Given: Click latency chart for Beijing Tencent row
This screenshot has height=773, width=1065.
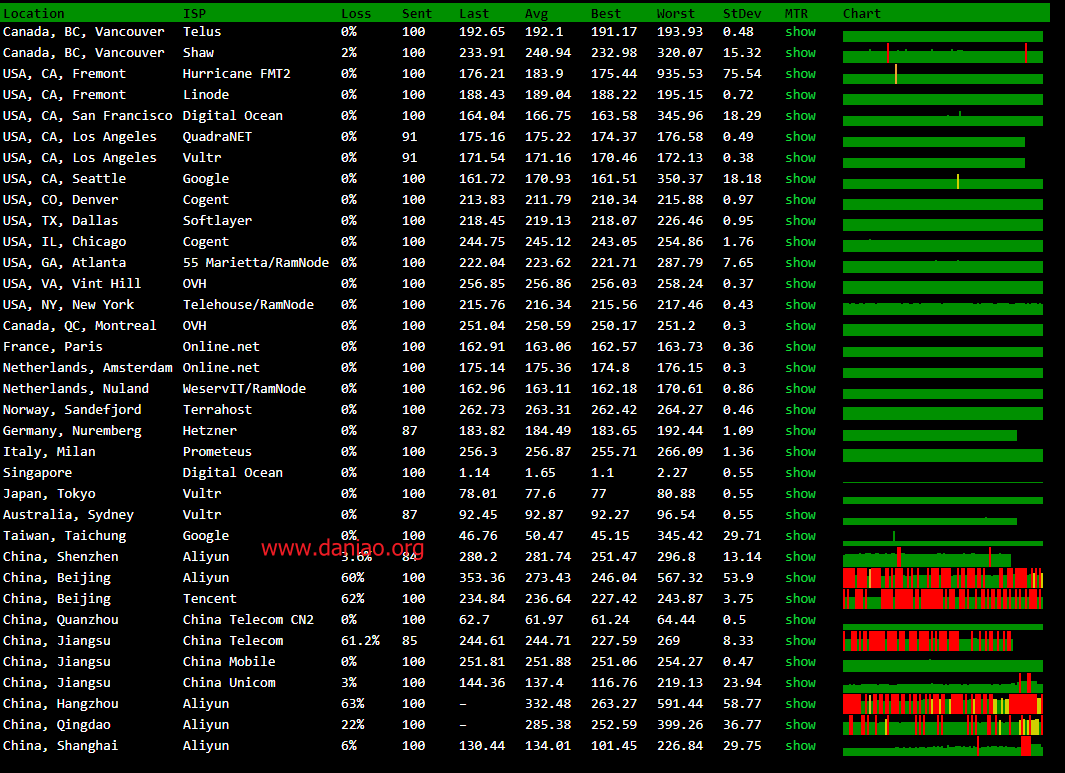Looking at the screenshot, I should pyautogui.click(x=943, y=599).
